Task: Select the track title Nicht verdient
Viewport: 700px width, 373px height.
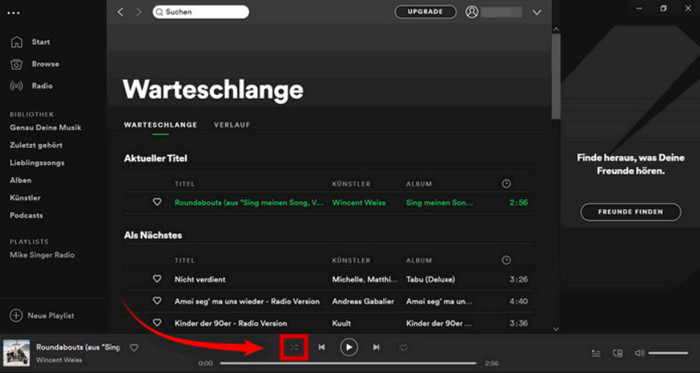Action: point(200,279)
